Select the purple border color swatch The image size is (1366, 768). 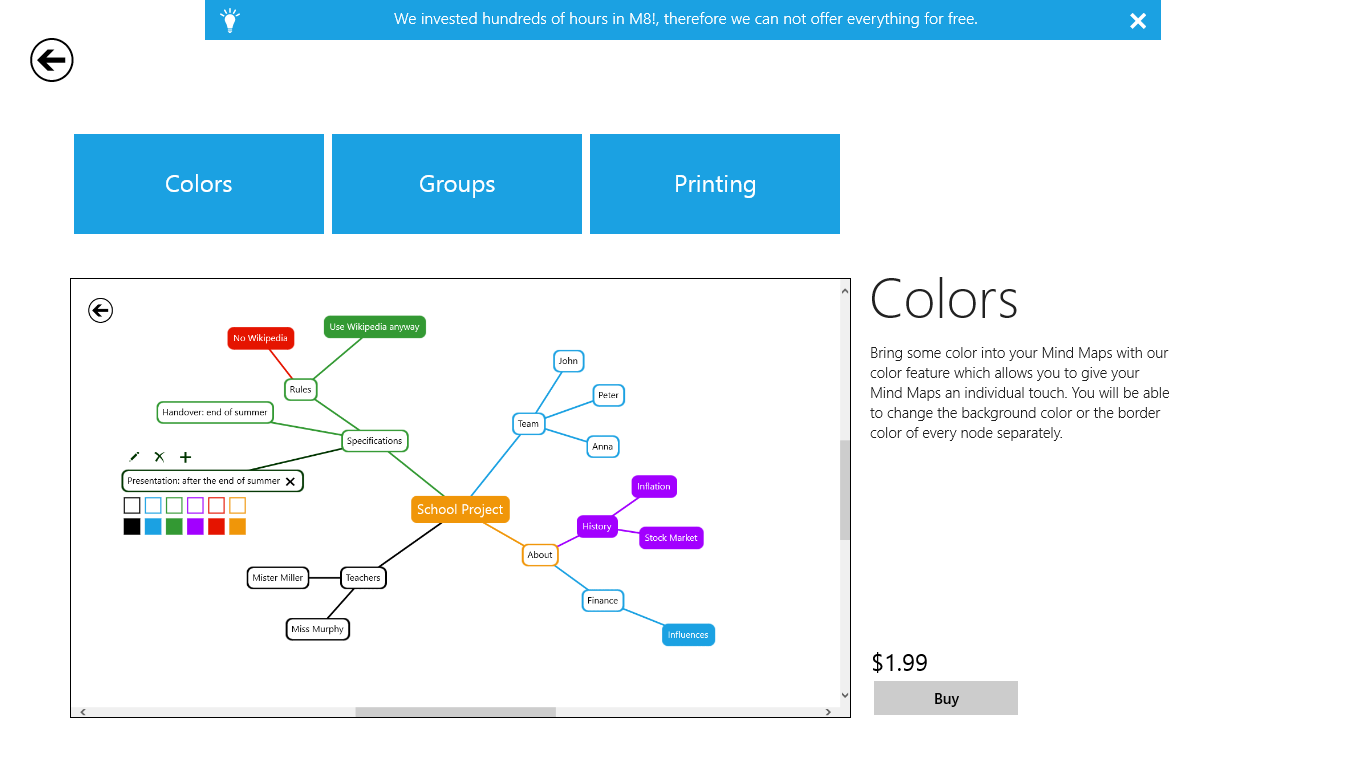tap(195, 505)
